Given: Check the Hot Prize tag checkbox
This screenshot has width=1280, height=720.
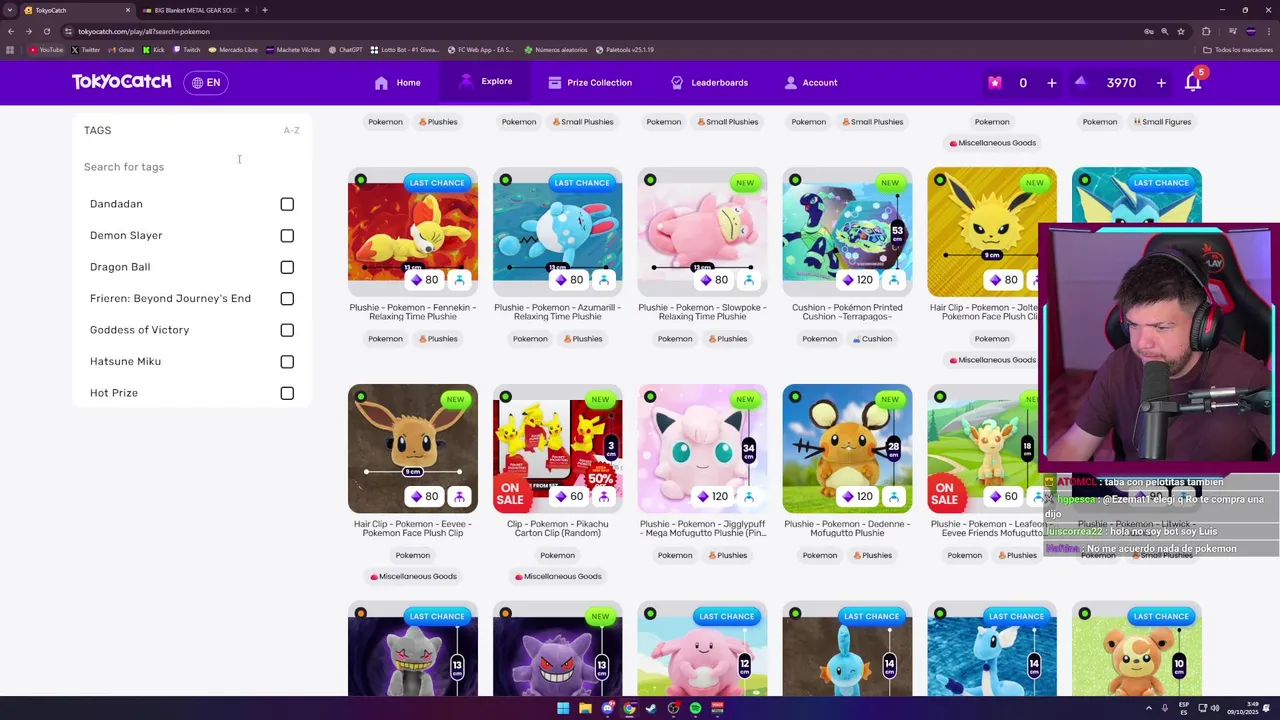Looking at the screenshot, I should click(287, 393).
